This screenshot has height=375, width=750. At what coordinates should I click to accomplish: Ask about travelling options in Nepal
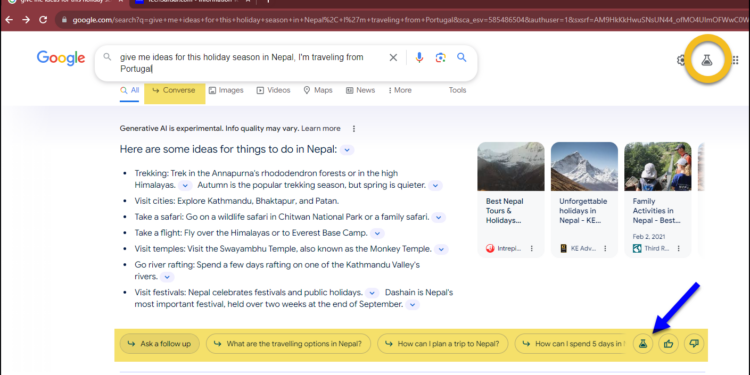coord(288,343)
